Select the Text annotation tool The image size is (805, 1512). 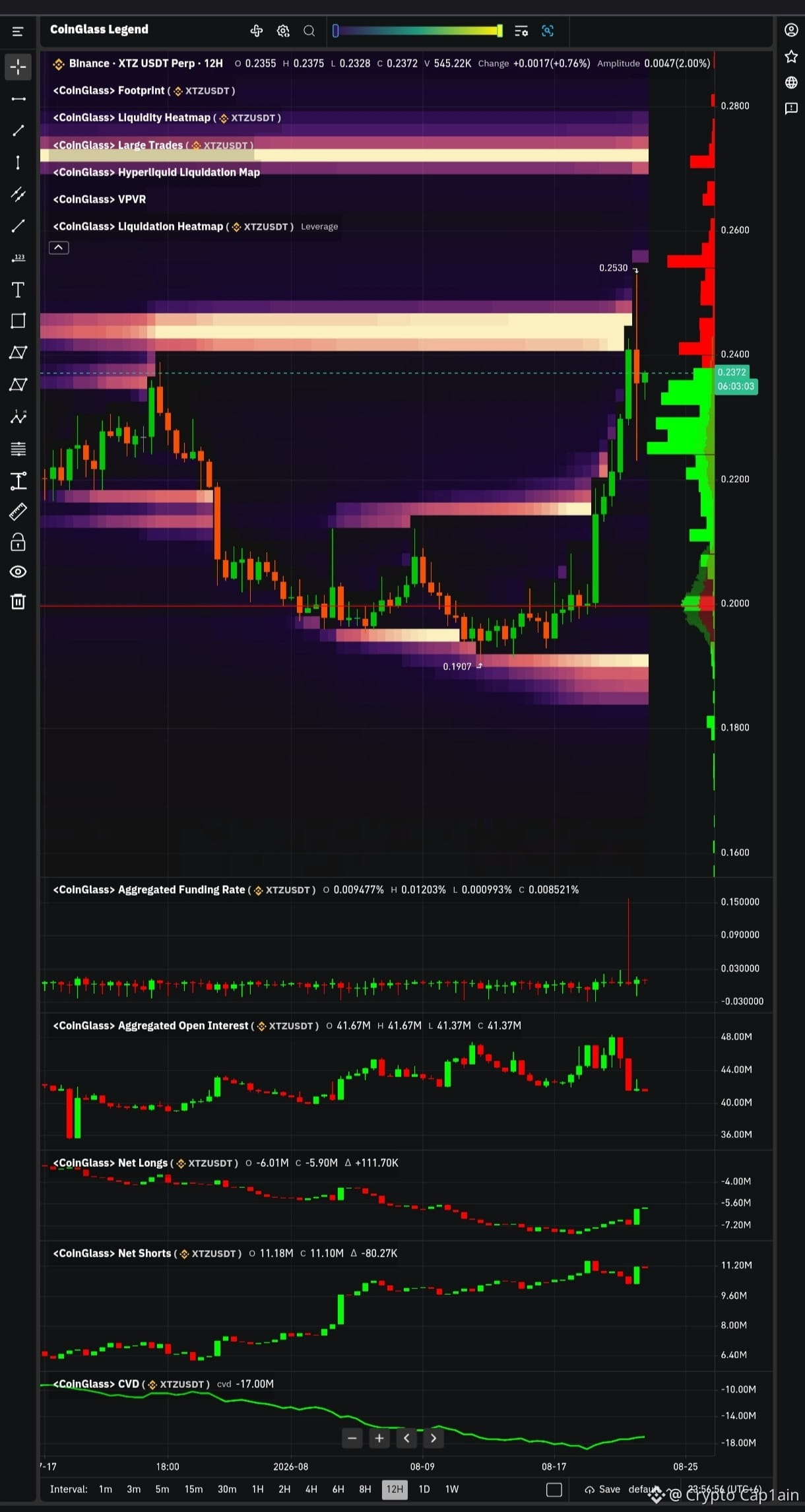tap(18, 290)
